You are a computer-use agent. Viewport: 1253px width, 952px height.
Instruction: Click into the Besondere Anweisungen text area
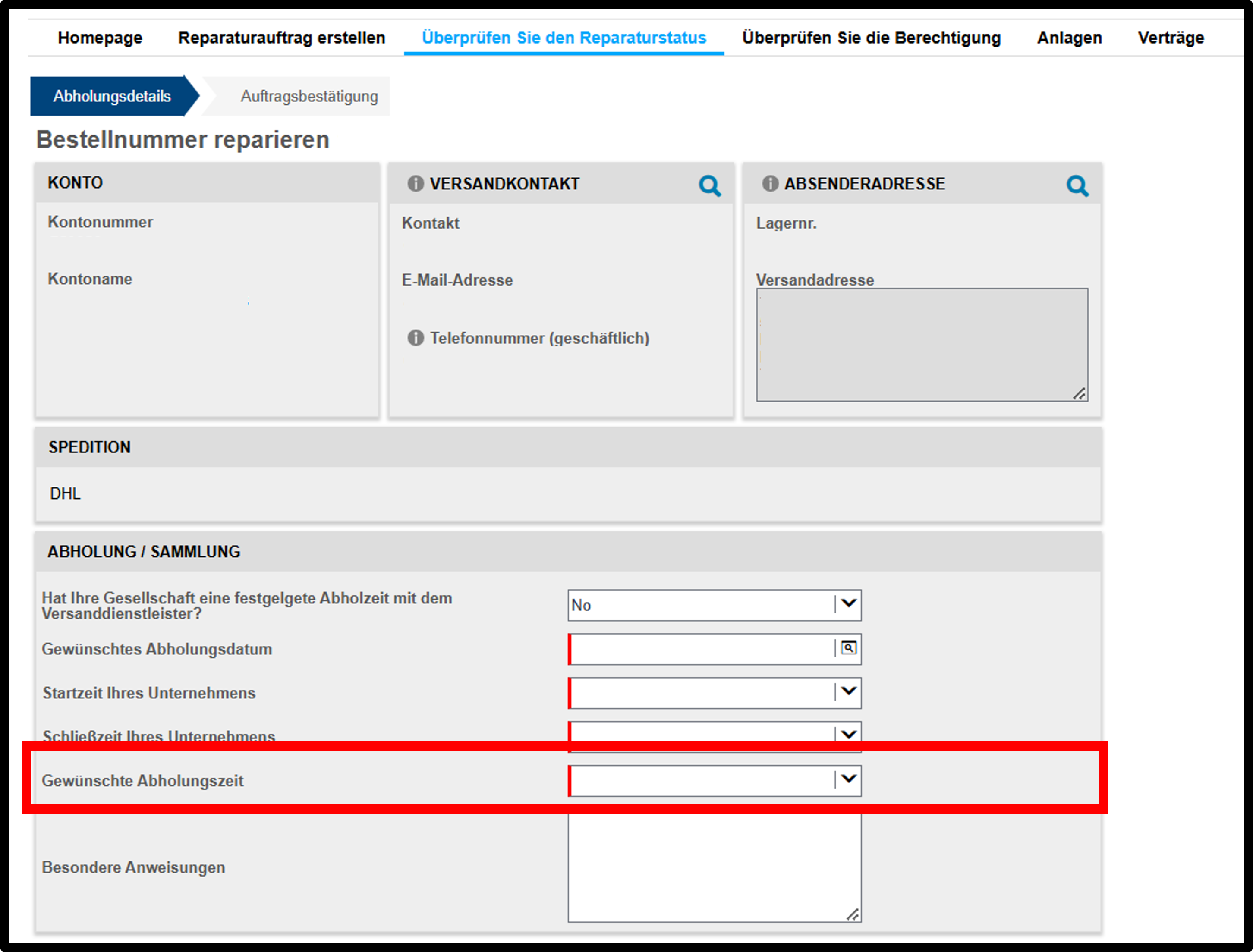click(715, 867)
